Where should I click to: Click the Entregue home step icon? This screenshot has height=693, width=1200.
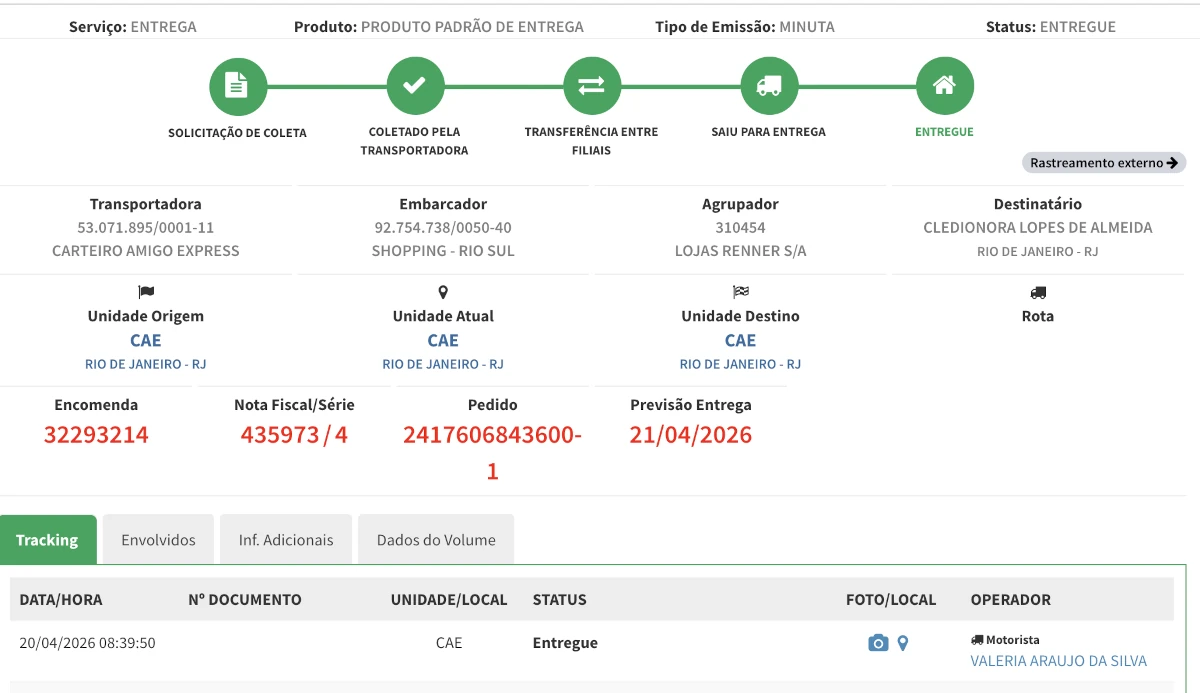tap(944, 86)
